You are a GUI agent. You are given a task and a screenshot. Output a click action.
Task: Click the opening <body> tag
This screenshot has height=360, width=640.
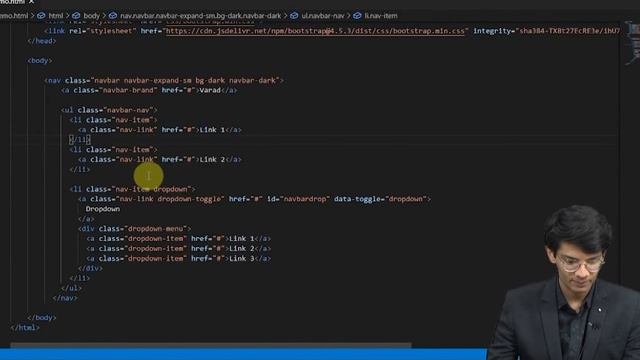(x=40, y=61)
